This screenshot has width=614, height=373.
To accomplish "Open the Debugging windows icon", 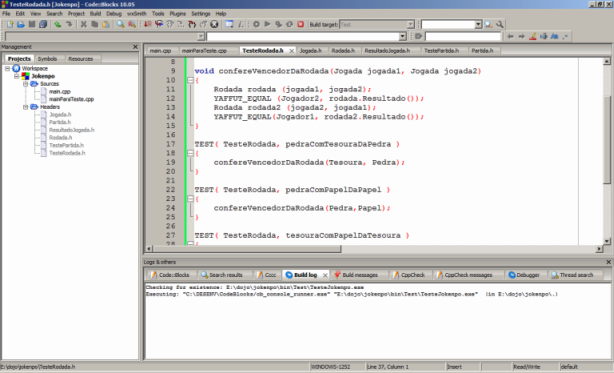I will pos(229,24).
